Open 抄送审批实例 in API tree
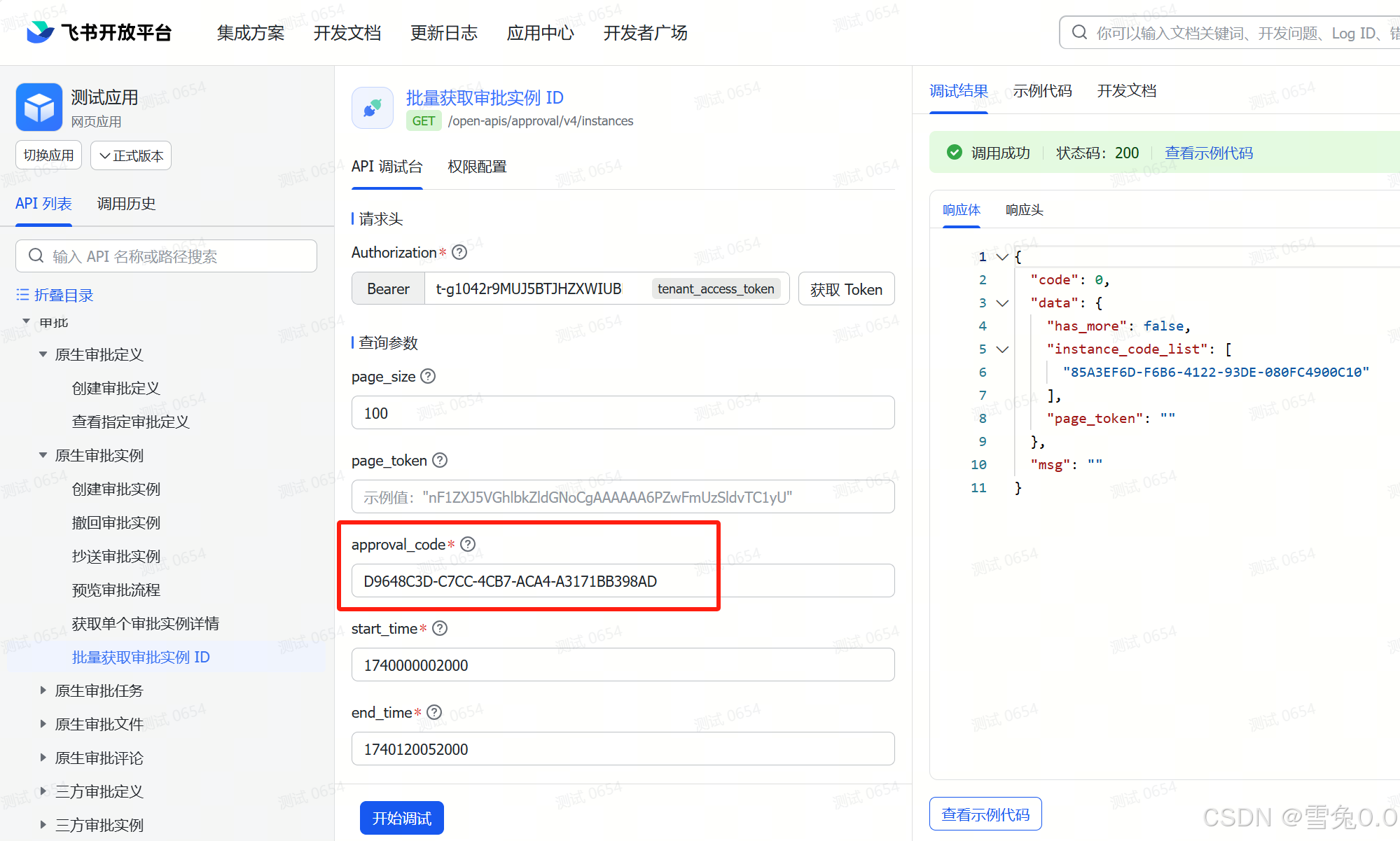Screen dimensions: 1400x841 (x=116, y=557)
